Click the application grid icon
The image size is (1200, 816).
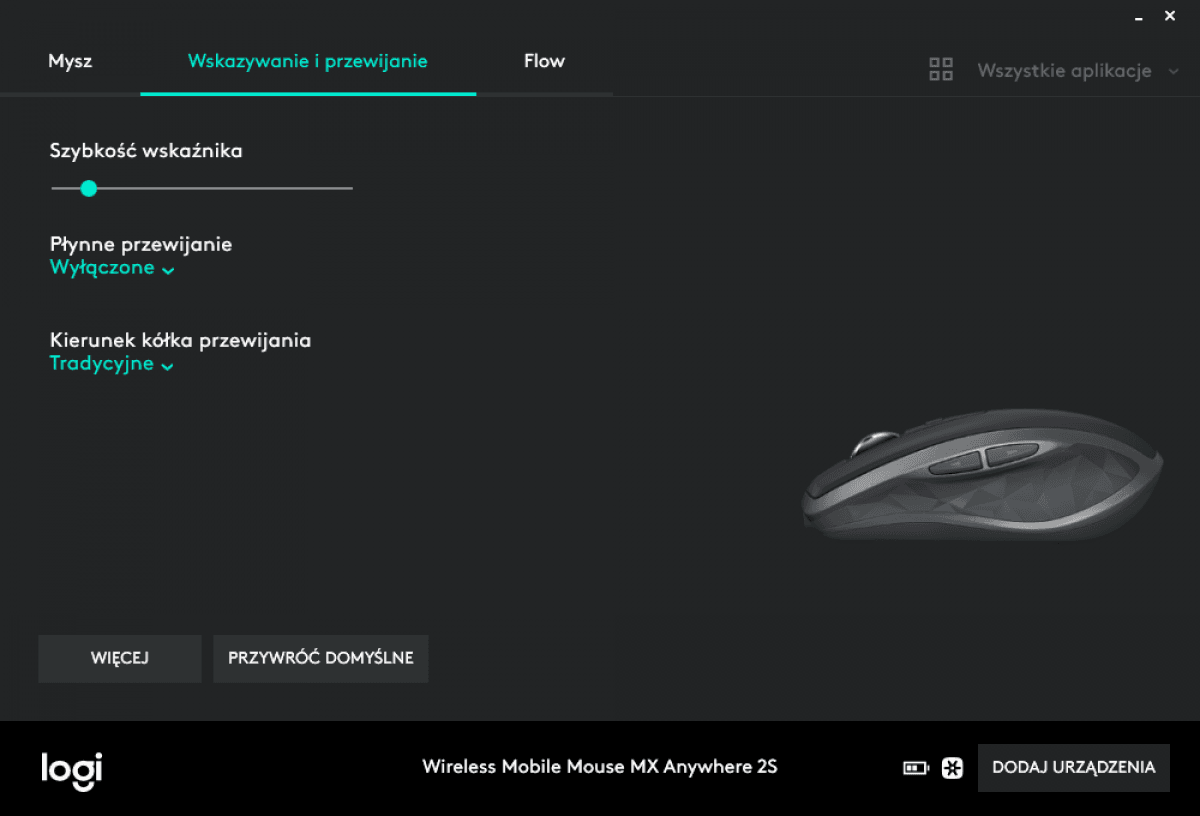[x=941, y=70]
